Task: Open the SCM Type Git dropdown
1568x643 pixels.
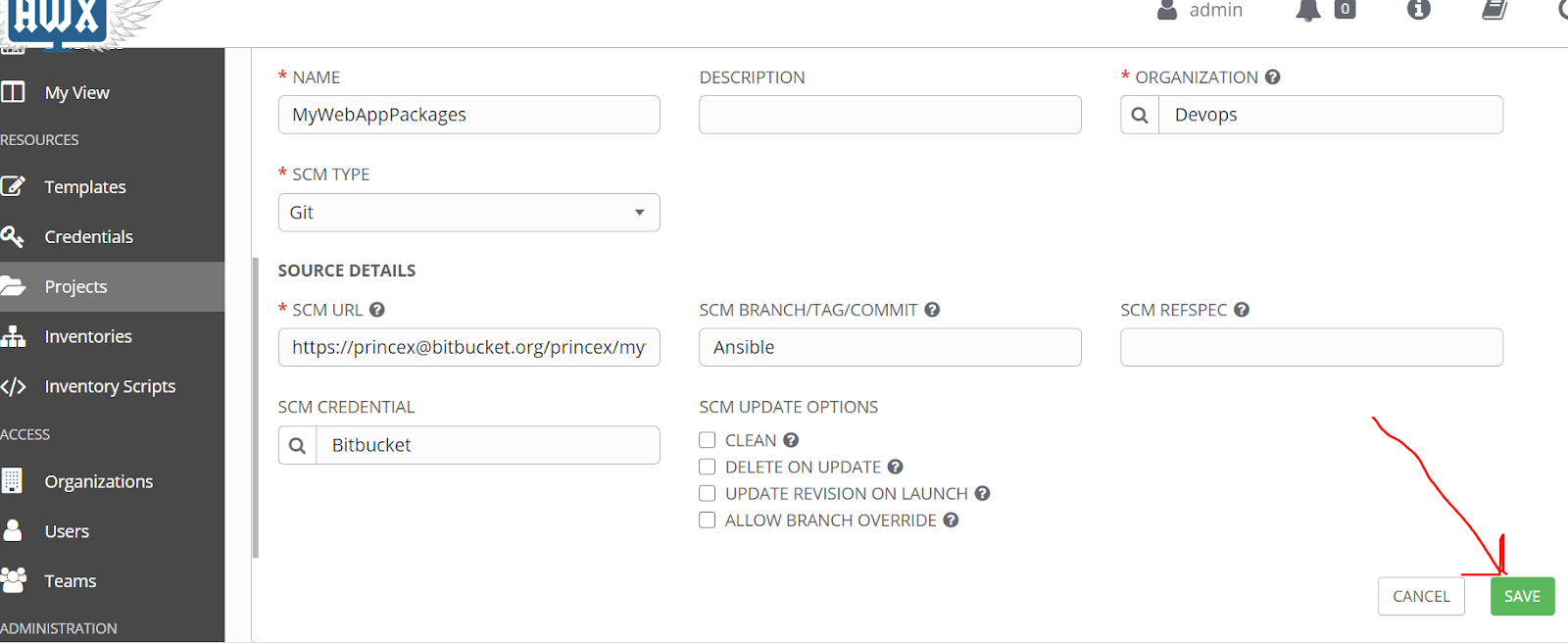Action: click(468, 213)
